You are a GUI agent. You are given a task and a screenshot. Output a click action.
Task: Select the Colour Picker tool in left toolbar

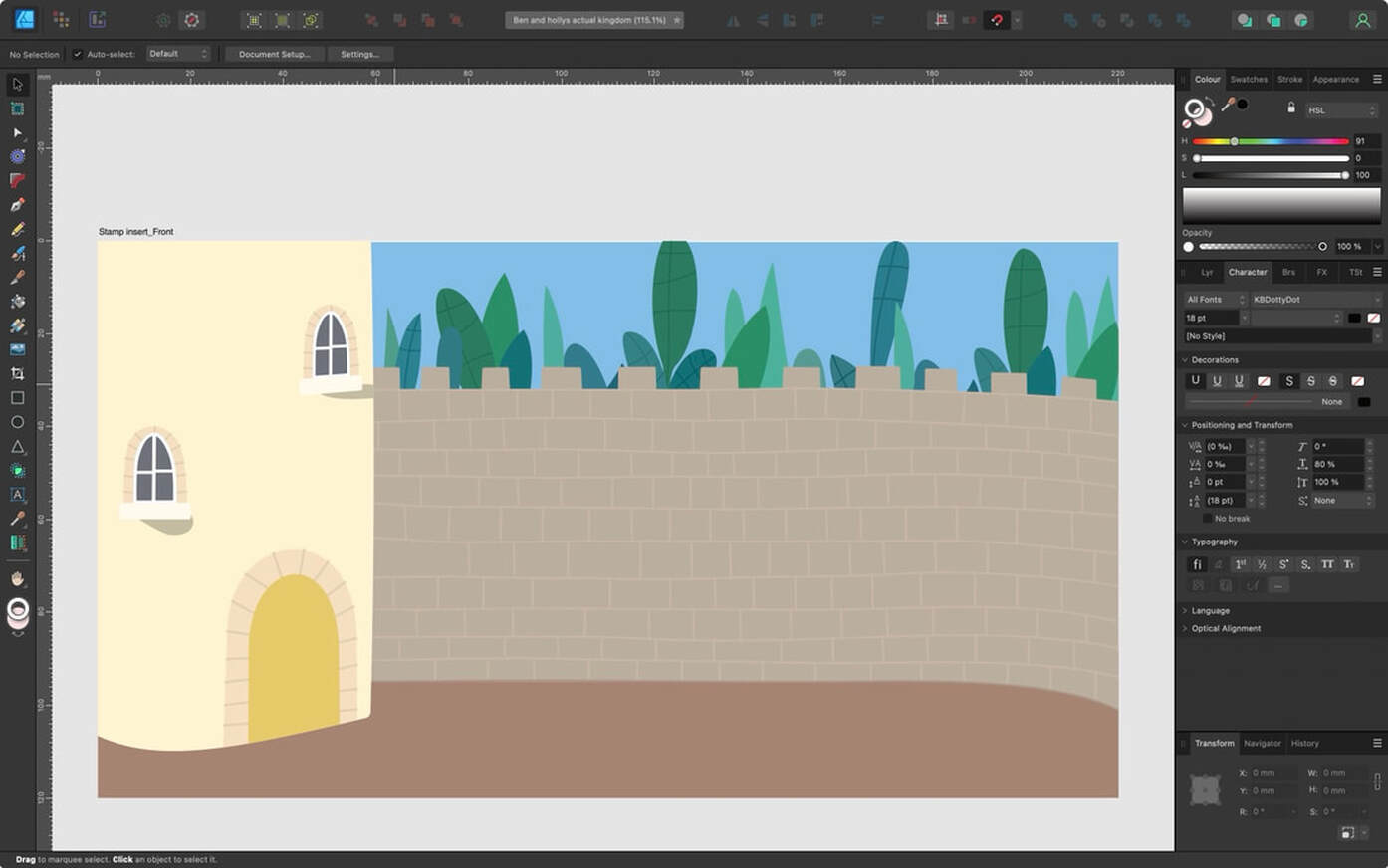pos(17,519)
